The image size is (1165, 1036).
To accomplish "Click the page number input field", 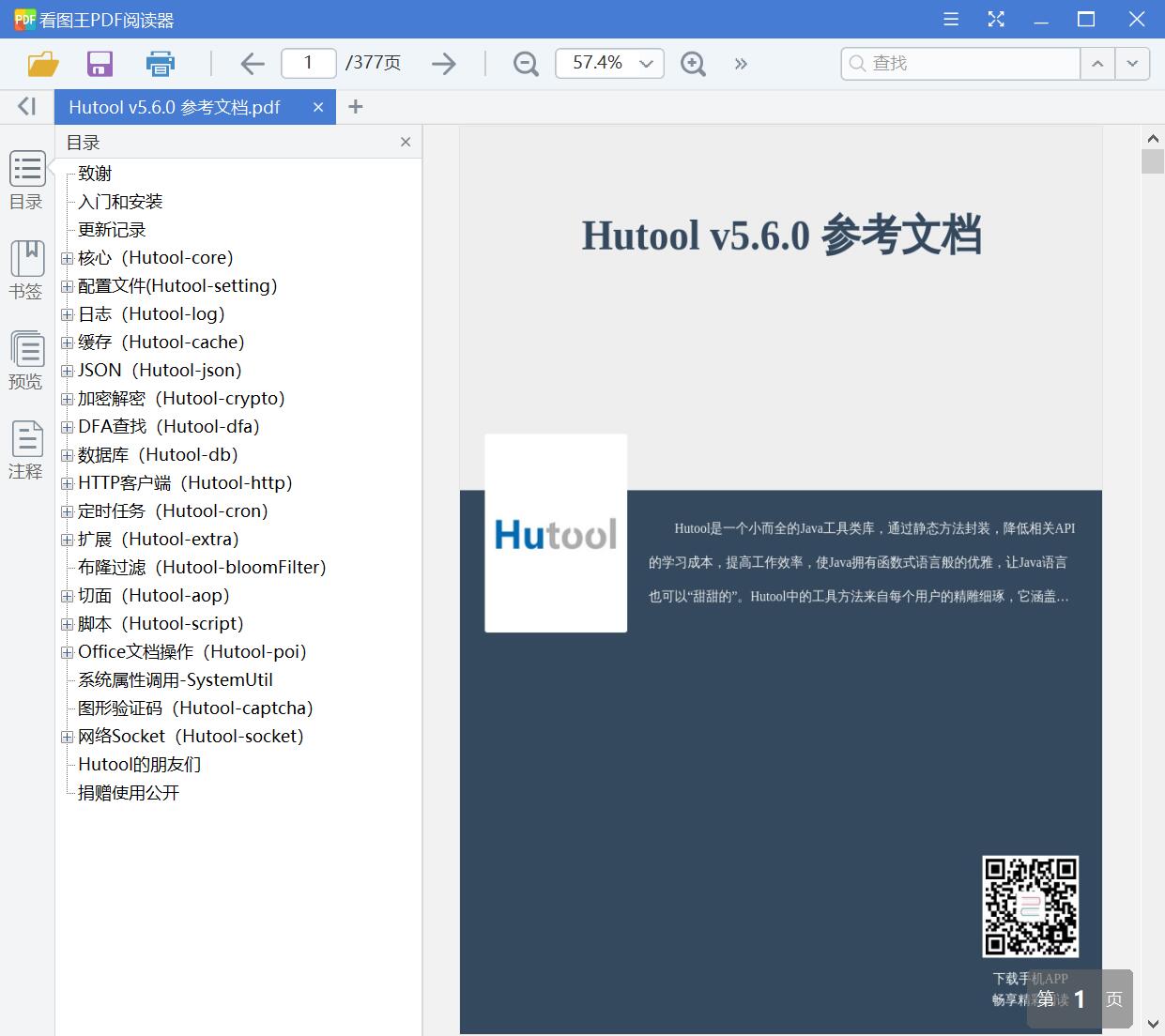I will coord(308,64).
